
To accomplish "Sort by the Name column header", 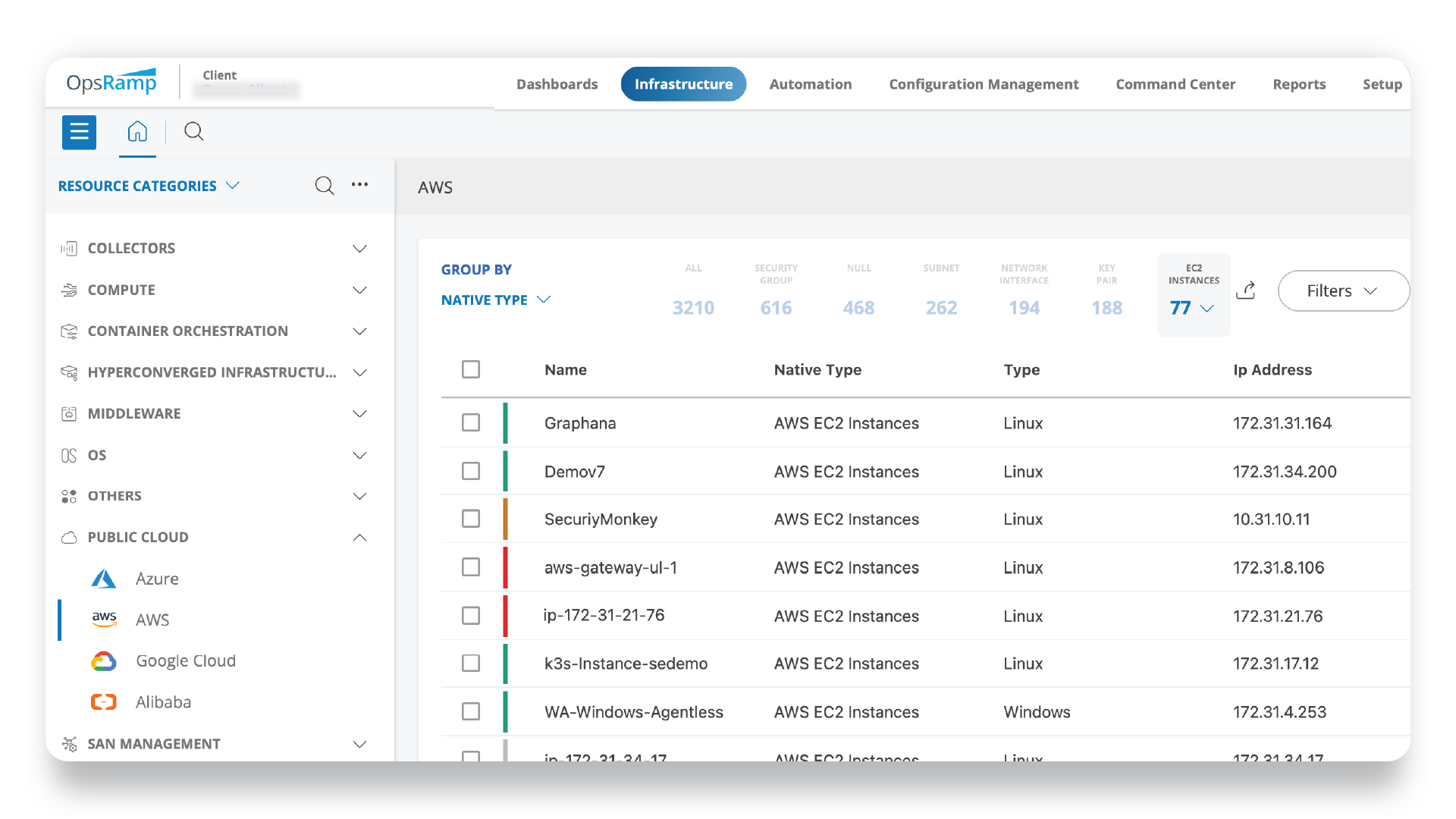I will tap(566, 370).
